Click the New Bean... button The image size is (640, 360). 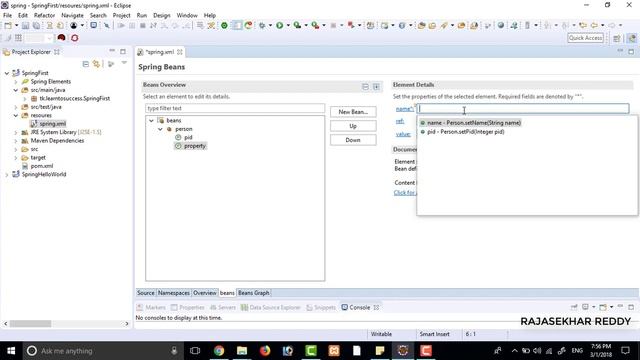tap(353, 112)
